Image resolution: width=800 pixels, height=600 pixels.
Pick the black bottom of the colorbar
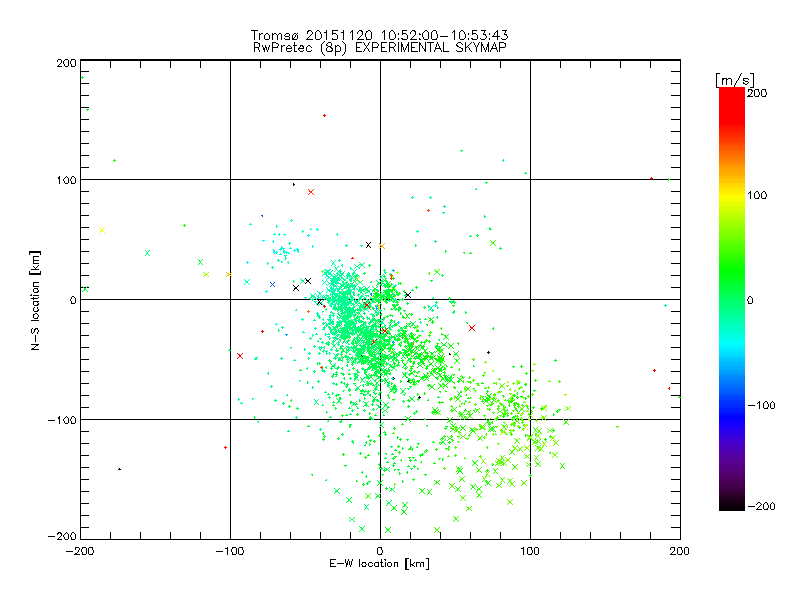[732, 504]
